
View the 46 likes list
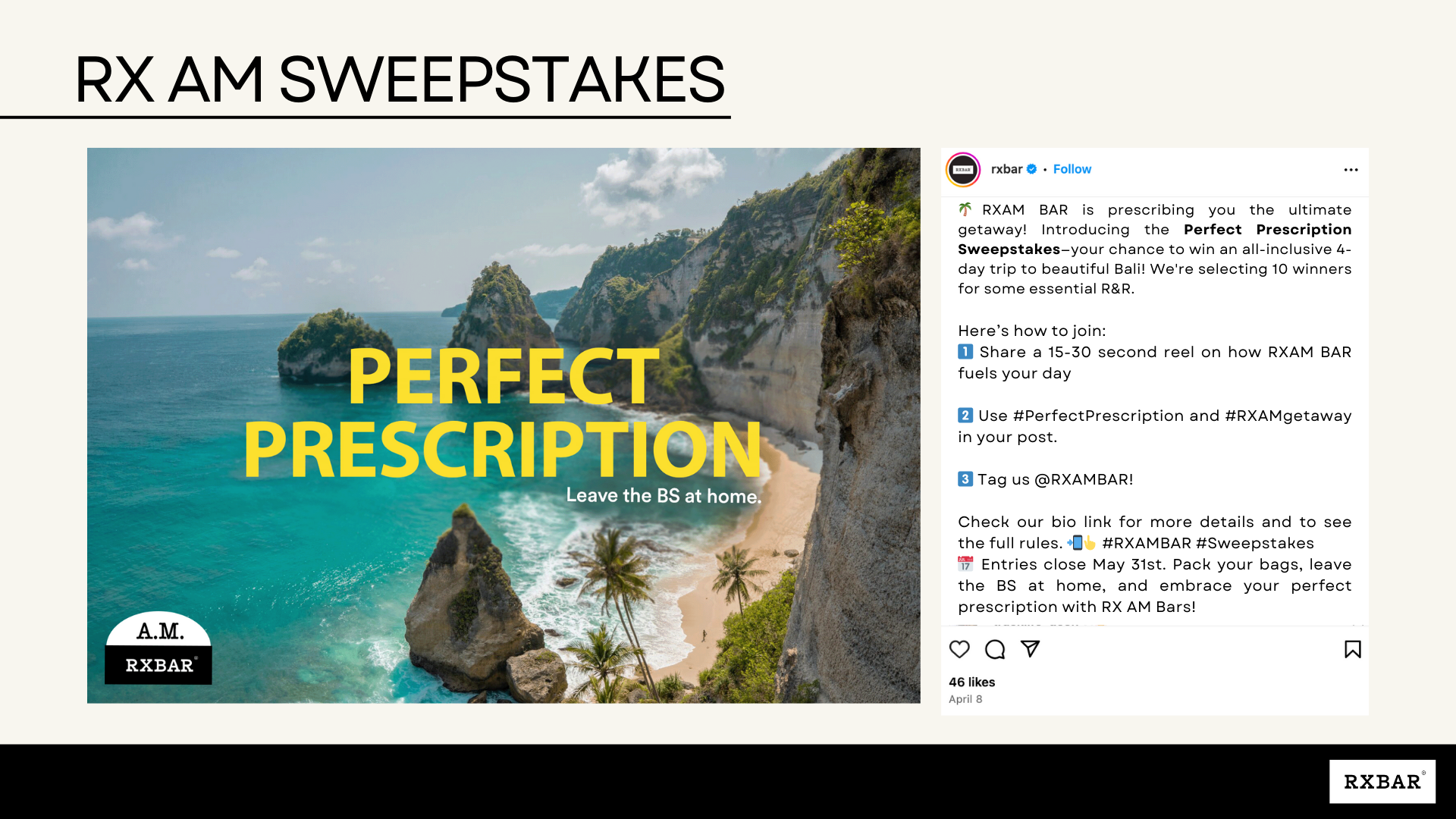pyautogui.click(x=971, y=682)
